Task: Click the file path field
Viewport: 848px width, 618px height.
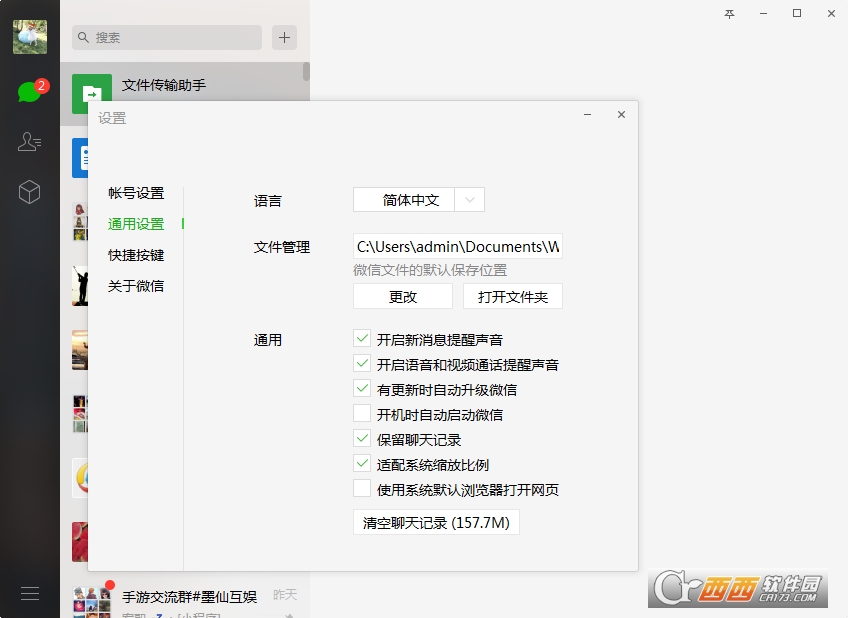Action: point(458,247)
